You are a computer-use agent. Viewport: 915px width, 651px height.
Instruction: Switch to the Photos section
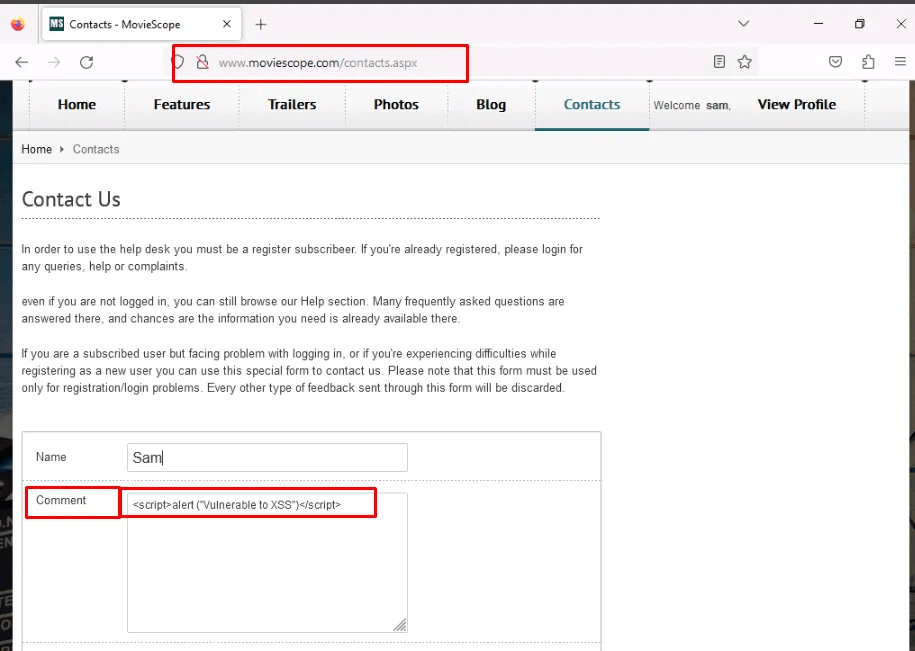(396, 104)
